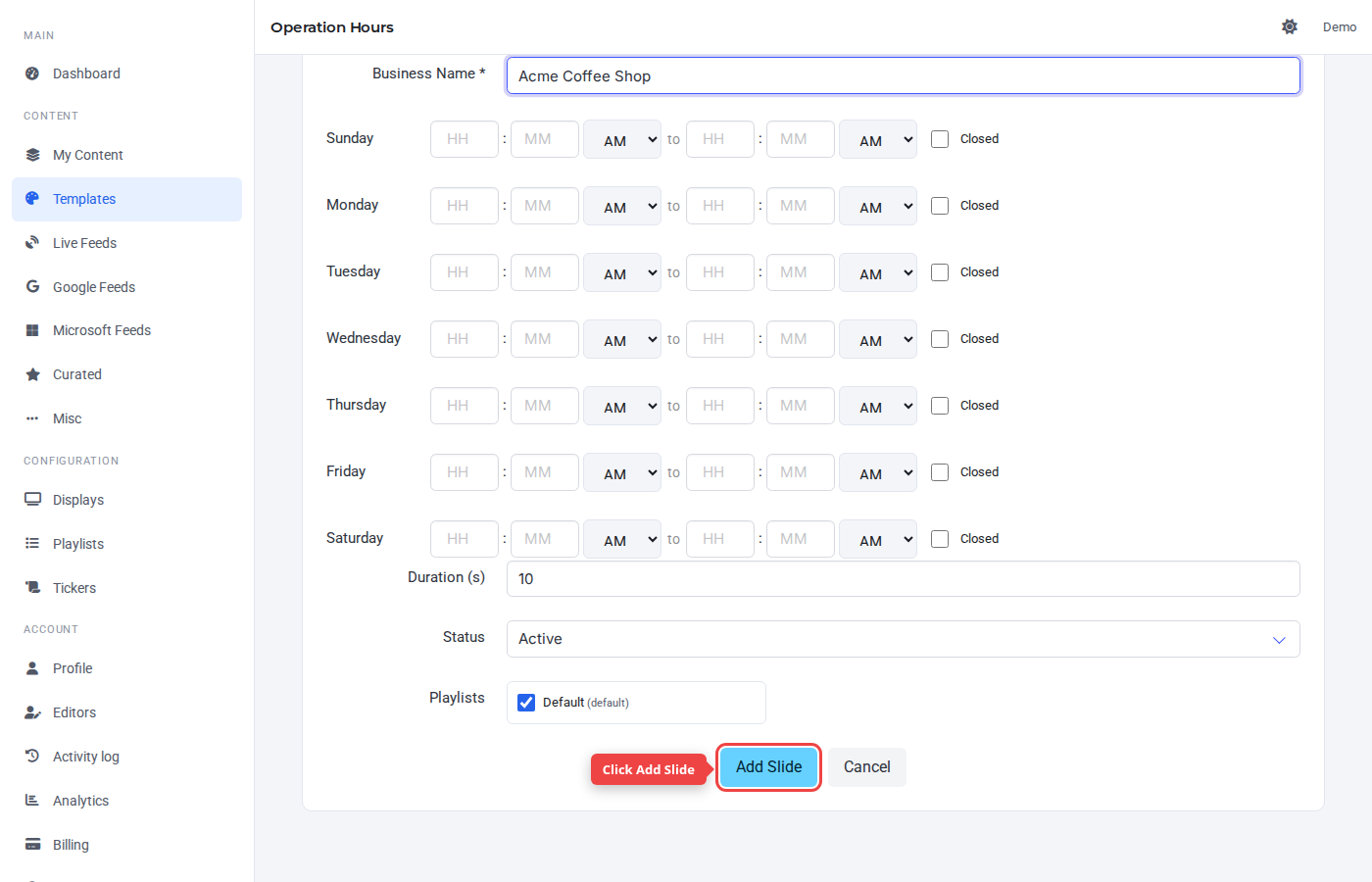Image resolution: width=1372 pixels, height=882 pixels.
Task: Uncheck the Default playlist checkbox
Action: click(526, 703)
